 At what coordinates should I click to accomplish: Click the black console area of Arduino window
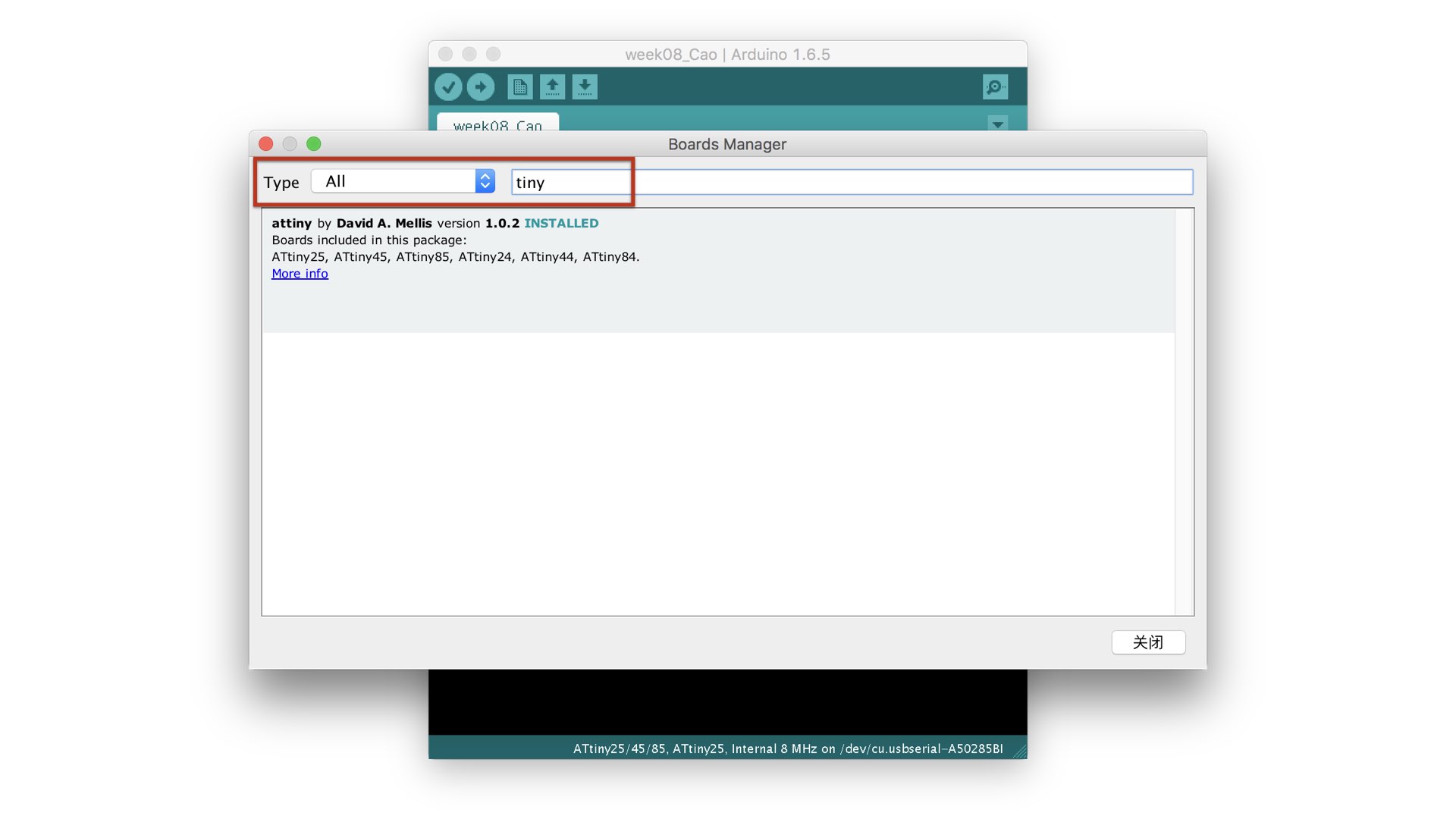click(728, 702)
